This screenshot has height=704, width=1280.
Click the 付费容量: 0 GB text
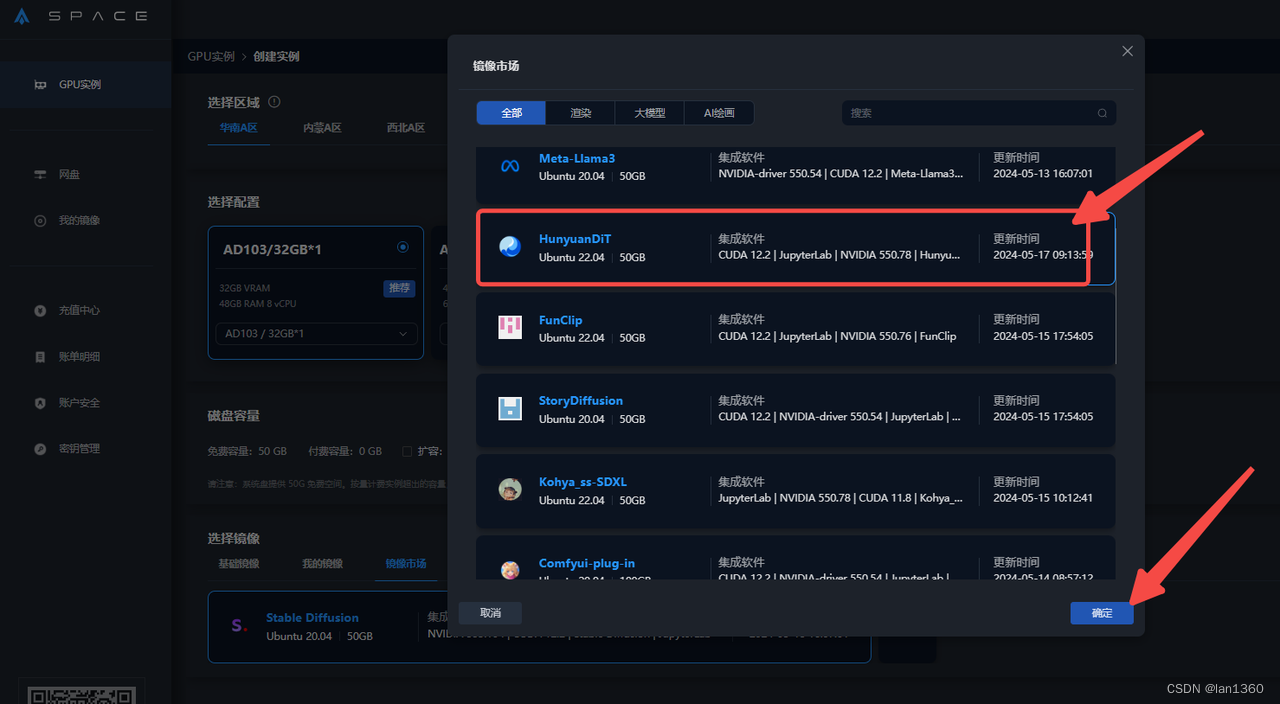[345, 452]
